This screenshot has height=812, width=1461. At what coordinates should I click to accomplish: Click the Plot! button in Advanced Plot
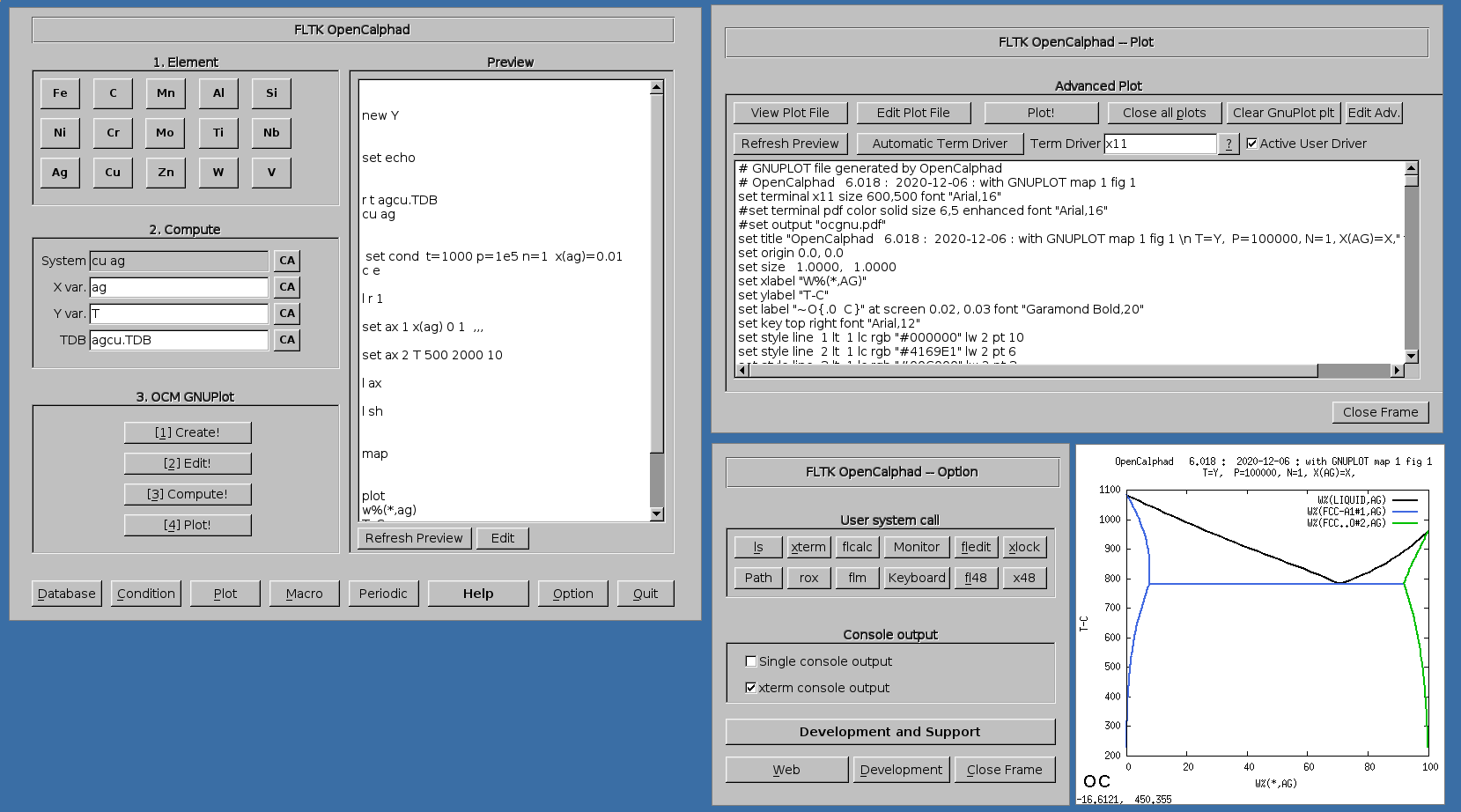pyautogui.click(x=1042, y=113)
